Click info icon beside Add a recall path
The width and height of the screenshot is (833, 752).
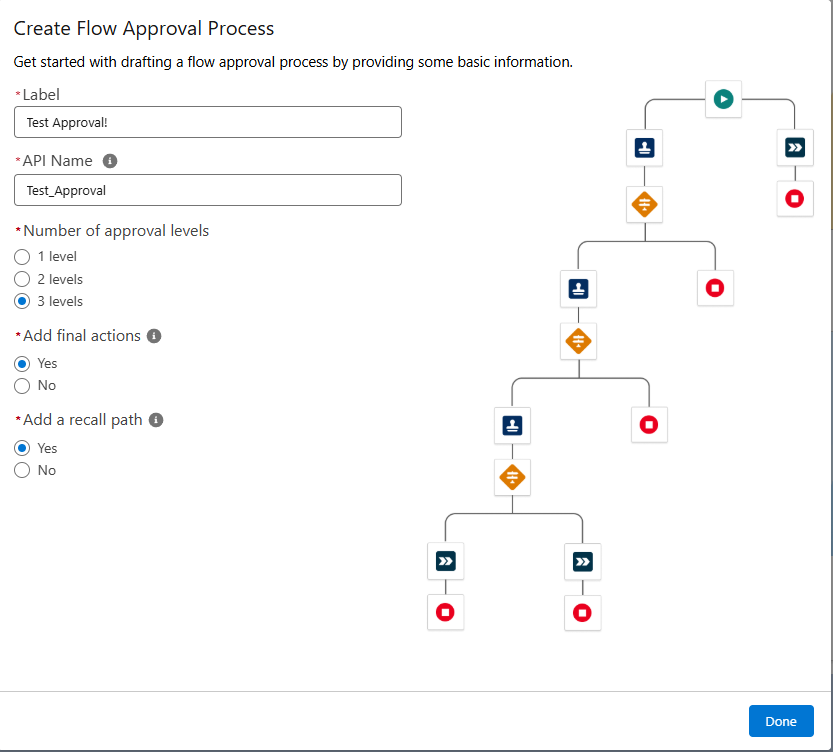click(x=156, y=420)
